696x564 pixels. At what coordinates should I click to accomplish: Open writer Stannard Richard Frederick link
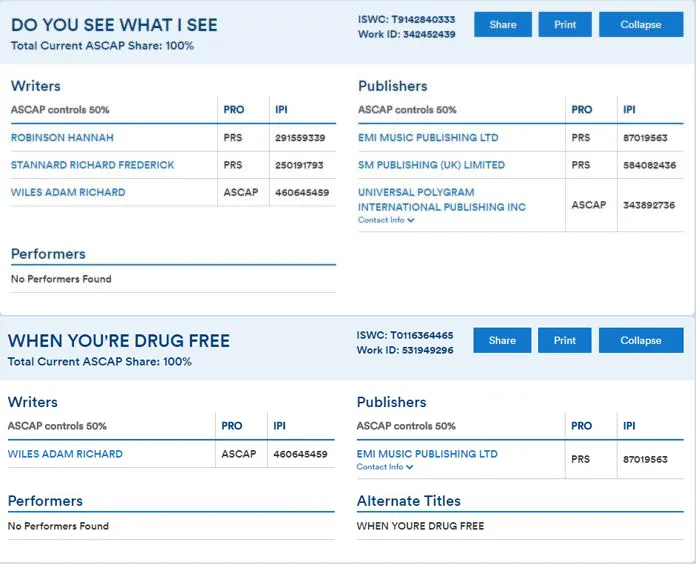point(93,165)
